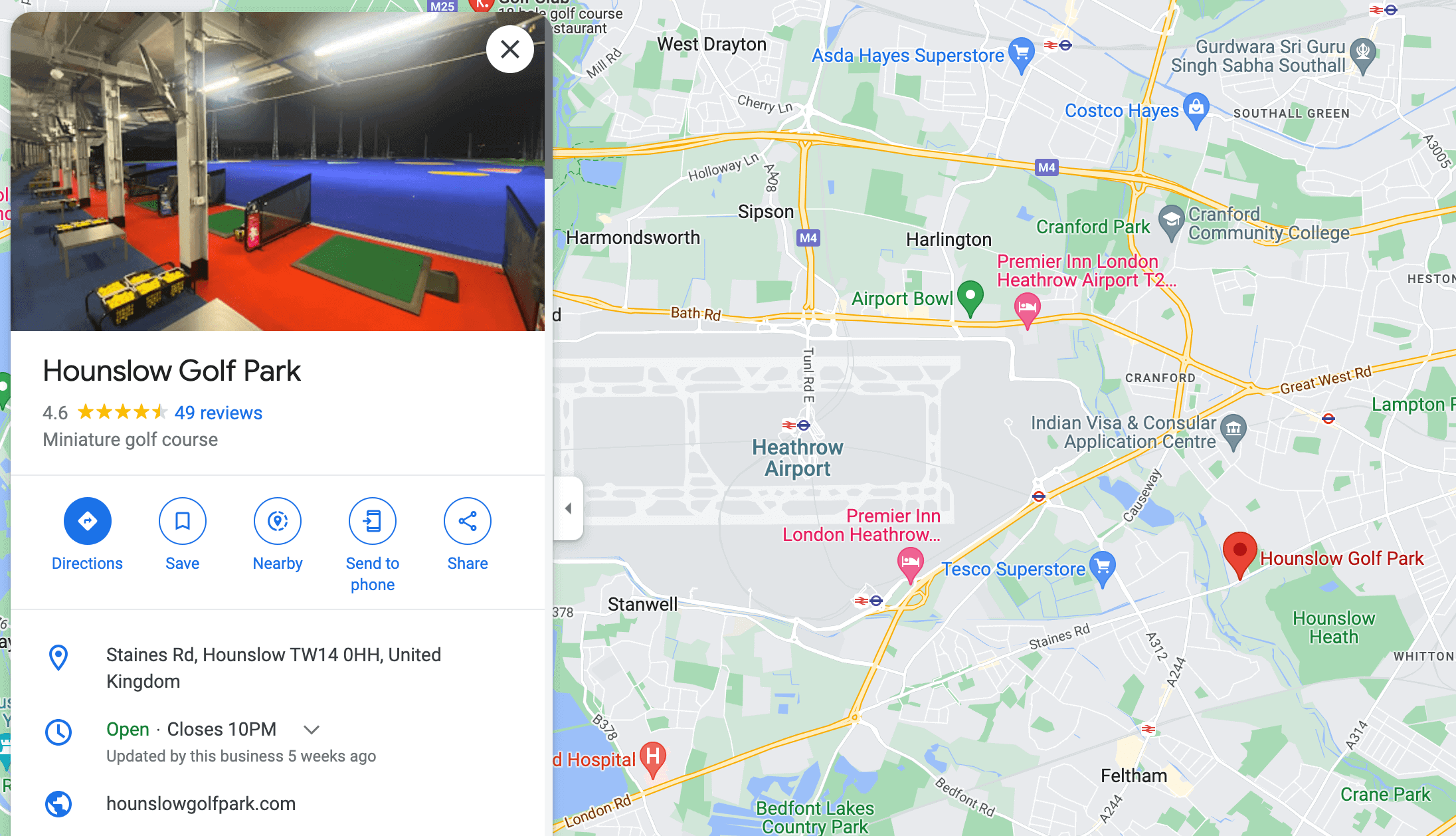This screenshot has width=1456, height=836.
Task: Click the Indian Visa Application Centre pin
Action: point(1233,432)
